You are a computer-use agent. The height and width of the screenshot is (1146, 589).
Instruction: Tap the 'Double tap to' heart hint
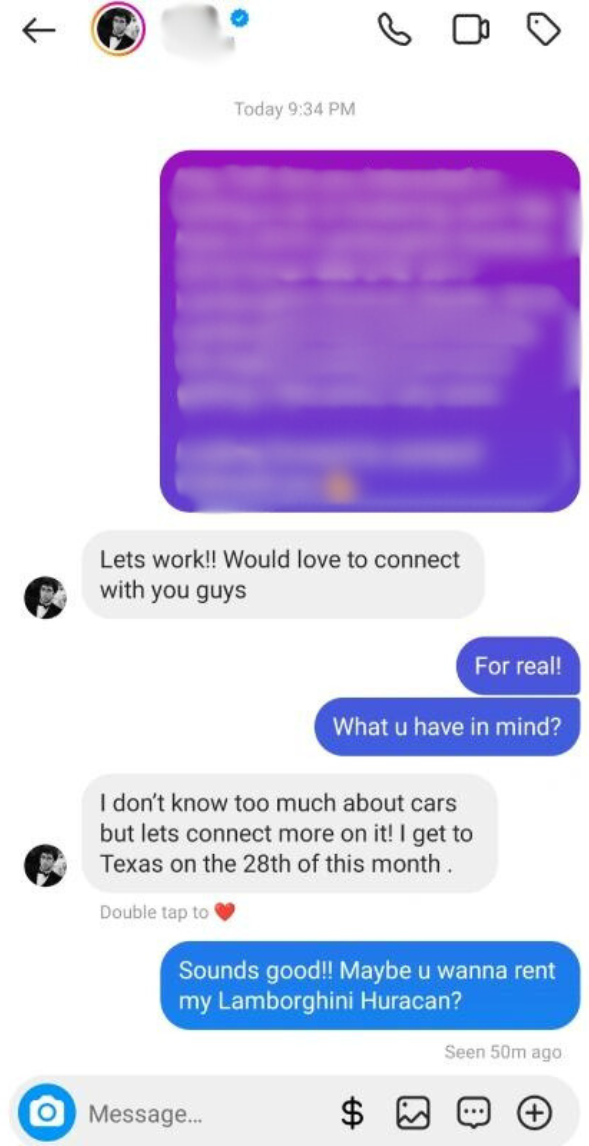167,912
